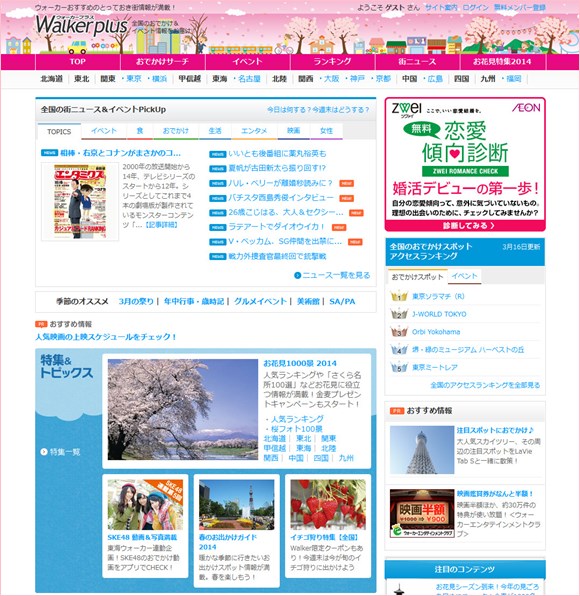580x596 pixels.
Task: Click the gold crown rank 1 icon
Action: point(399,296)
